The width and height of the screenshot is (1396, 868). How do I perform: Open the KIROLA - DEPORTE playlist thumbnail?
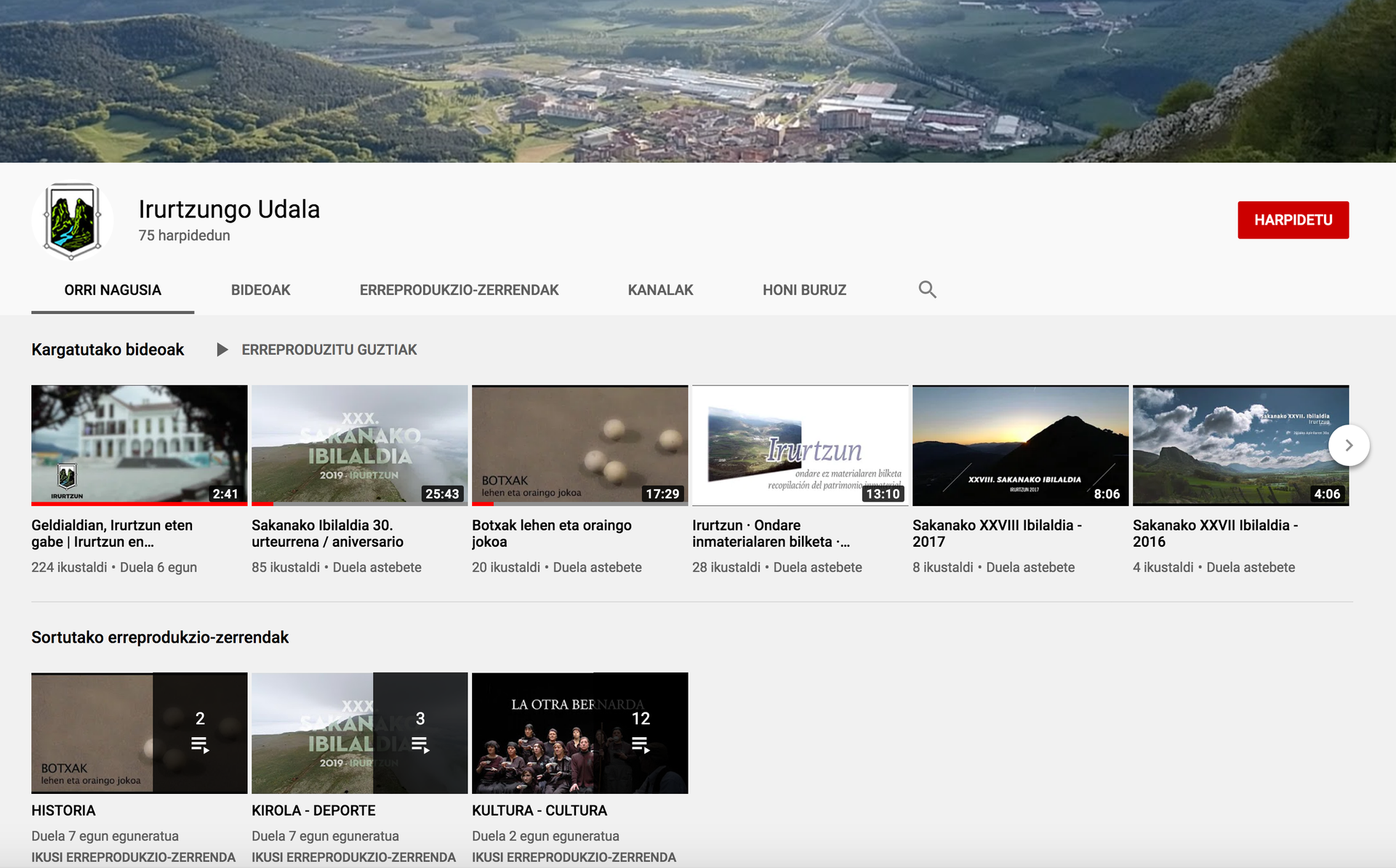tap(359, 733)
